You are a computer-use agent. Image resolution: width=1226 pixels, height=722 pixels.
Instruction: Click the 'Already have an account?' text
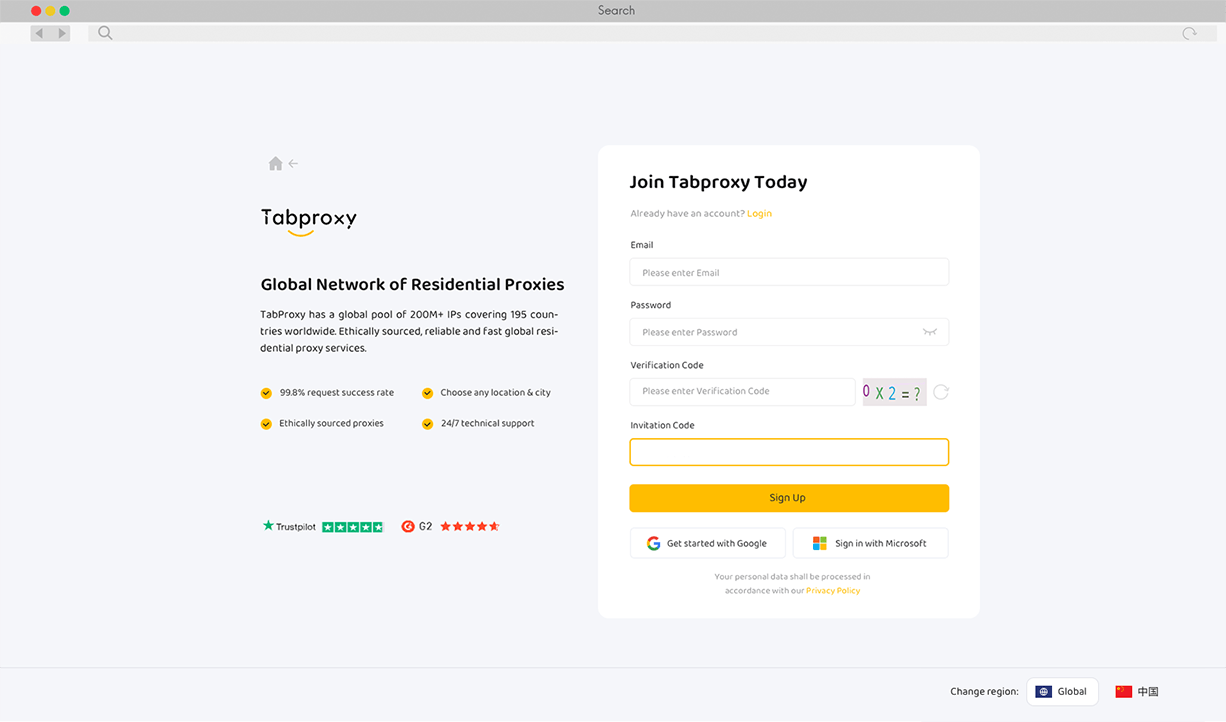(x=688, y=214)
